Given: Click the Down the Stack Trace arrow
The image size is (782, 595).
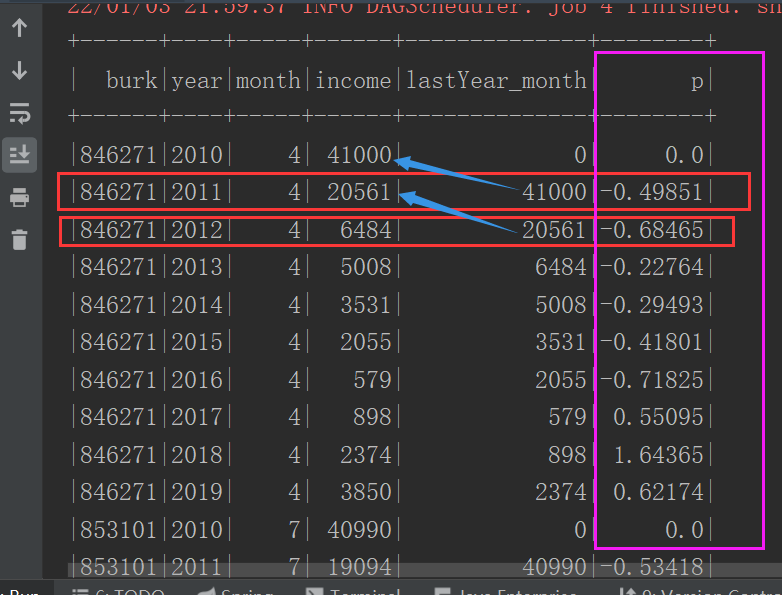Looking at the screenshot, I should (19, 70).
